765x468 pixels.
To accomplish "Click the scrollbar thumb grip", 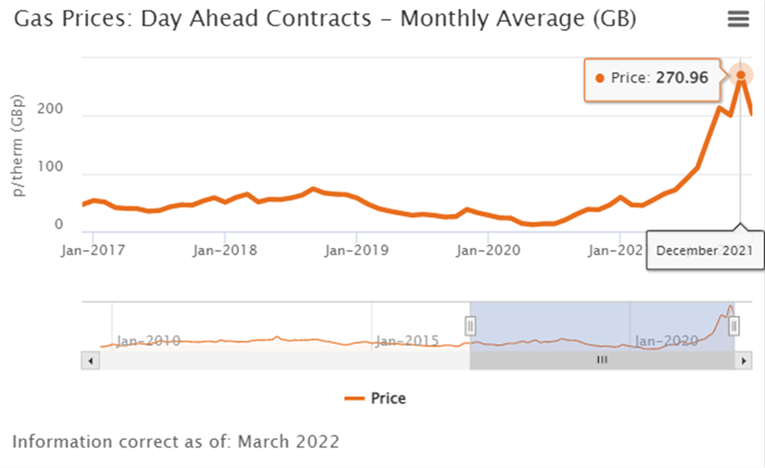I will point(602,360).
